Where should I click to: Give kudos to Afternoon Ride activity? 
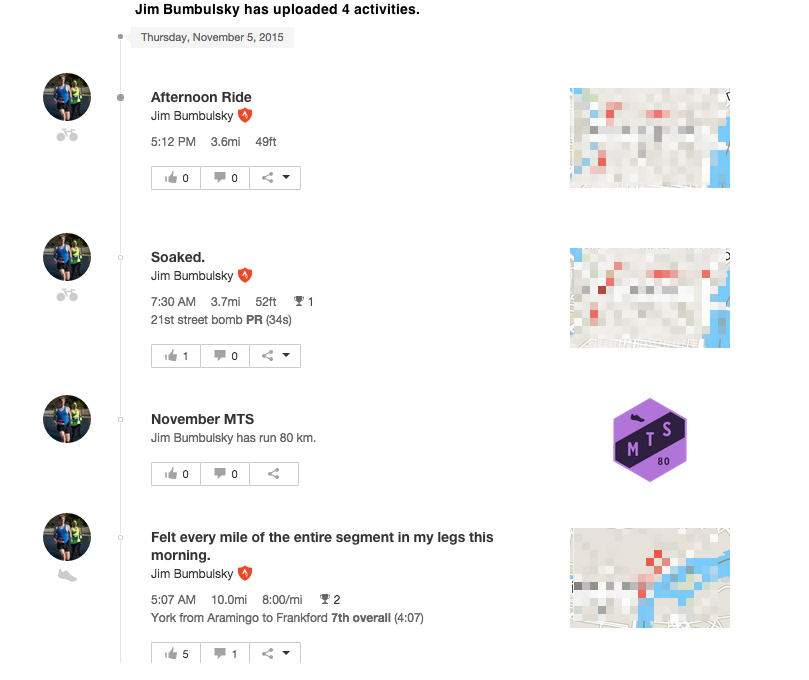point(176,178)
